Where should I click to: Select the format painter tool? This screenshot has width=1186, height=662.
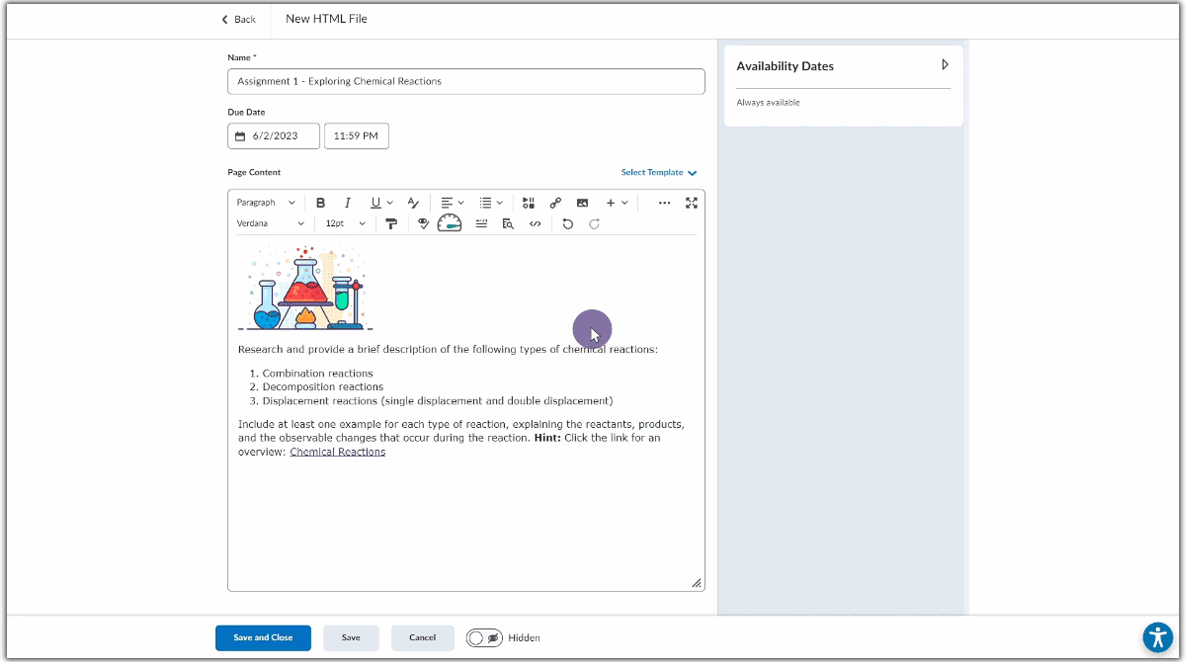point(391,224)
